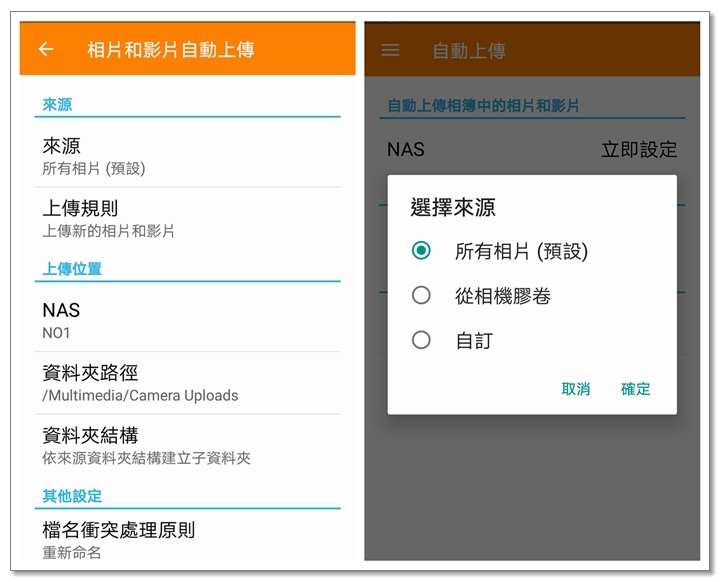Tap the 選擇來源 dialog title
720x582 pixels.
(x=453, y=207)
